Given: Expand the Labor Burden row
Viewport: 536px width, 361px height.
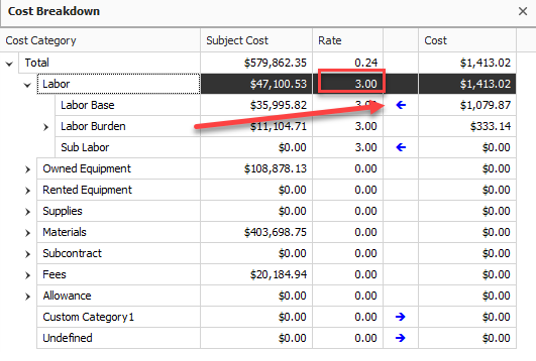Looking at the screenshot, I should [x=46, y=127].
